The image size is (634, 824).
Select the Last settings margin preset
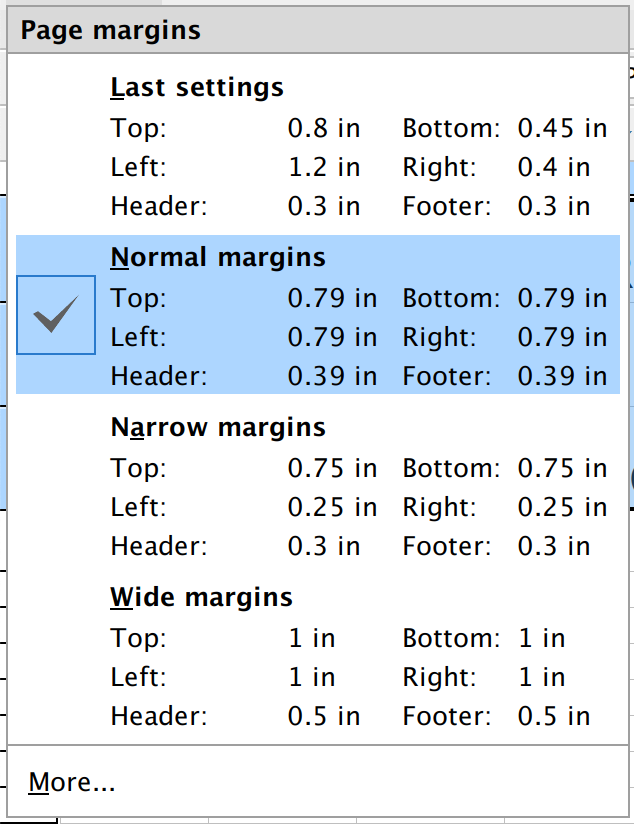coord(197,87)
